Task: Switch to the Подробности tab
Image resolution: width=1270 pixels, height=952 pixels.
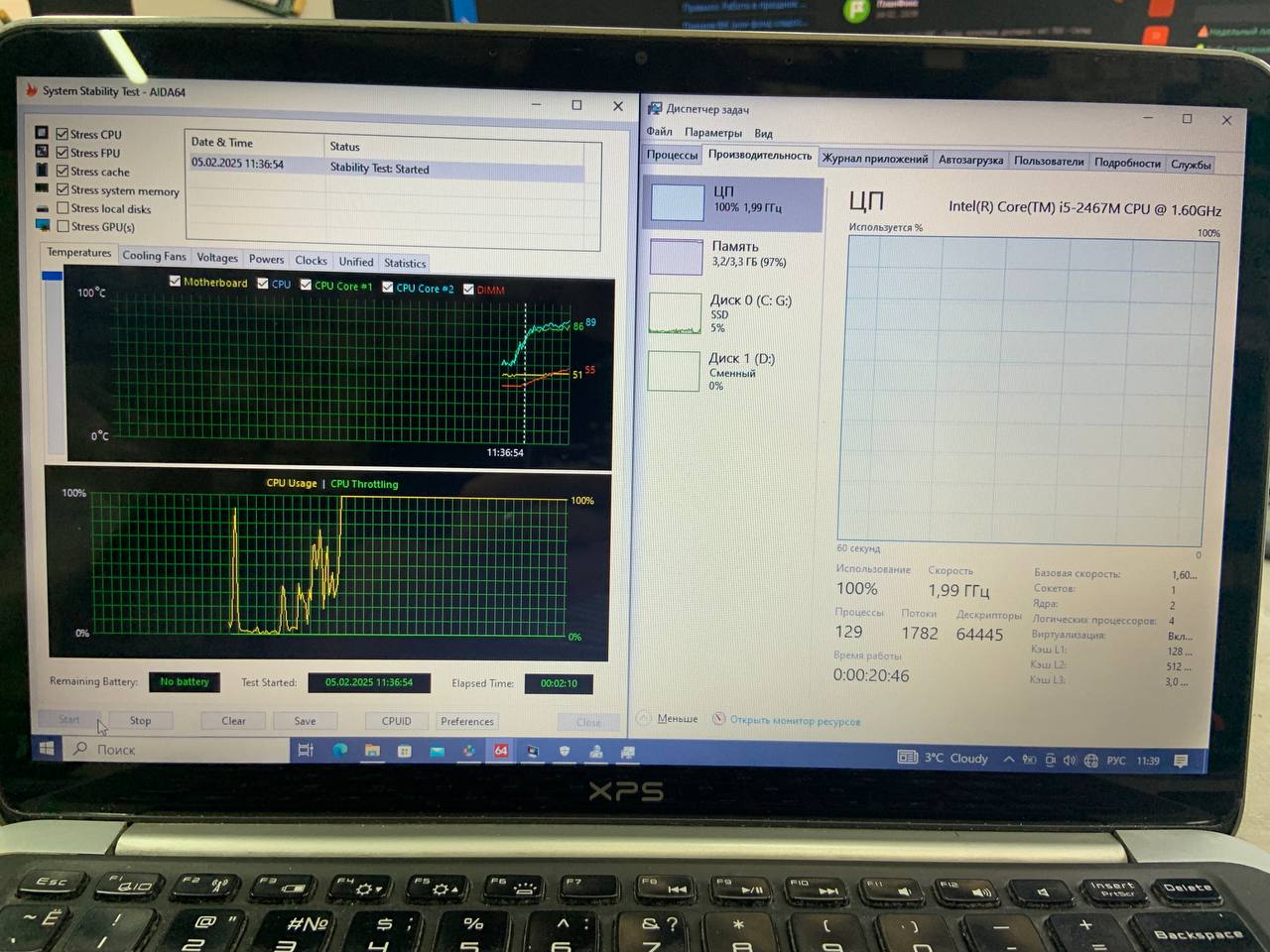Action: (x=1127, y=163)
